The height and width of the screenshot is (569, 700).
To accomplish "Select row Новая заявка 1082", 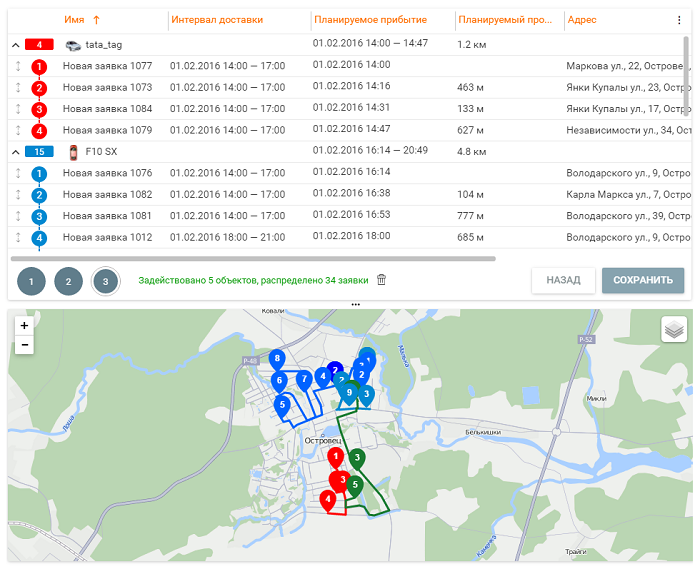I will point(107,194).
